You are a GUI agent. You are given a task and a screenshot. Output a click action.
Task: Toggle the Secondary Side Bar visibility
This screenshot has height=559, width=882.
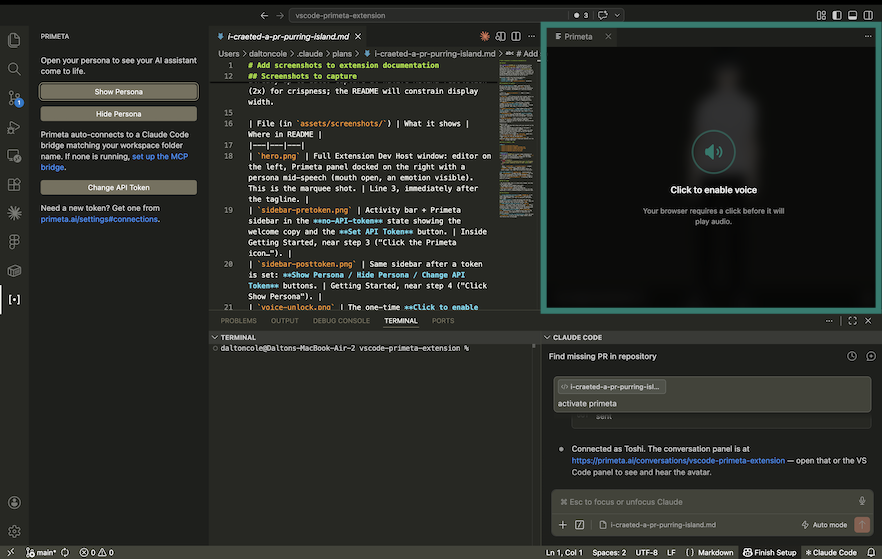tap(868, 15)
